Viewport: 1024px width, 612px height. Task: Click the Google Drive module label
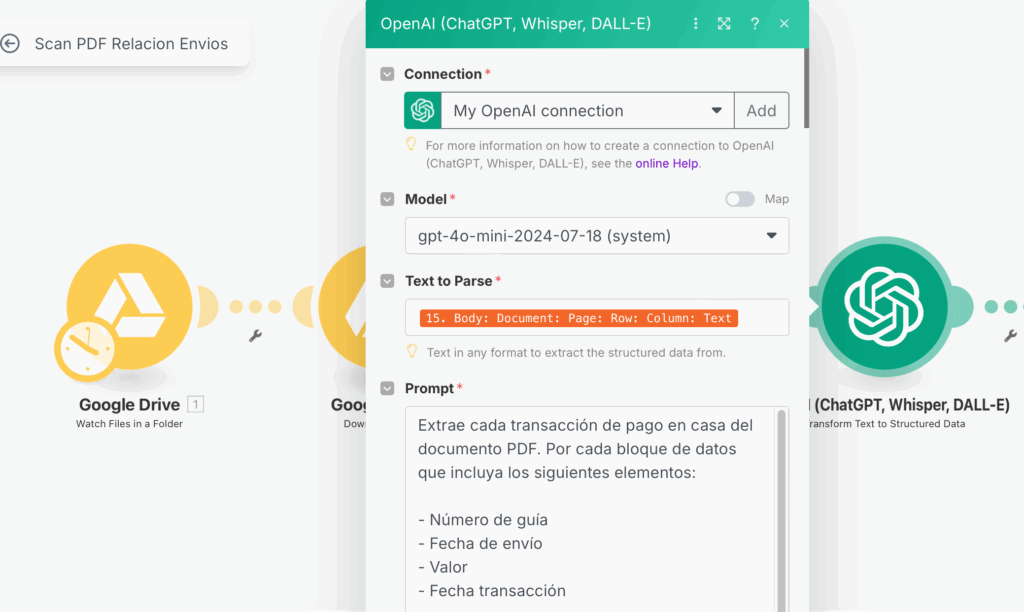[x=129, y=405]
